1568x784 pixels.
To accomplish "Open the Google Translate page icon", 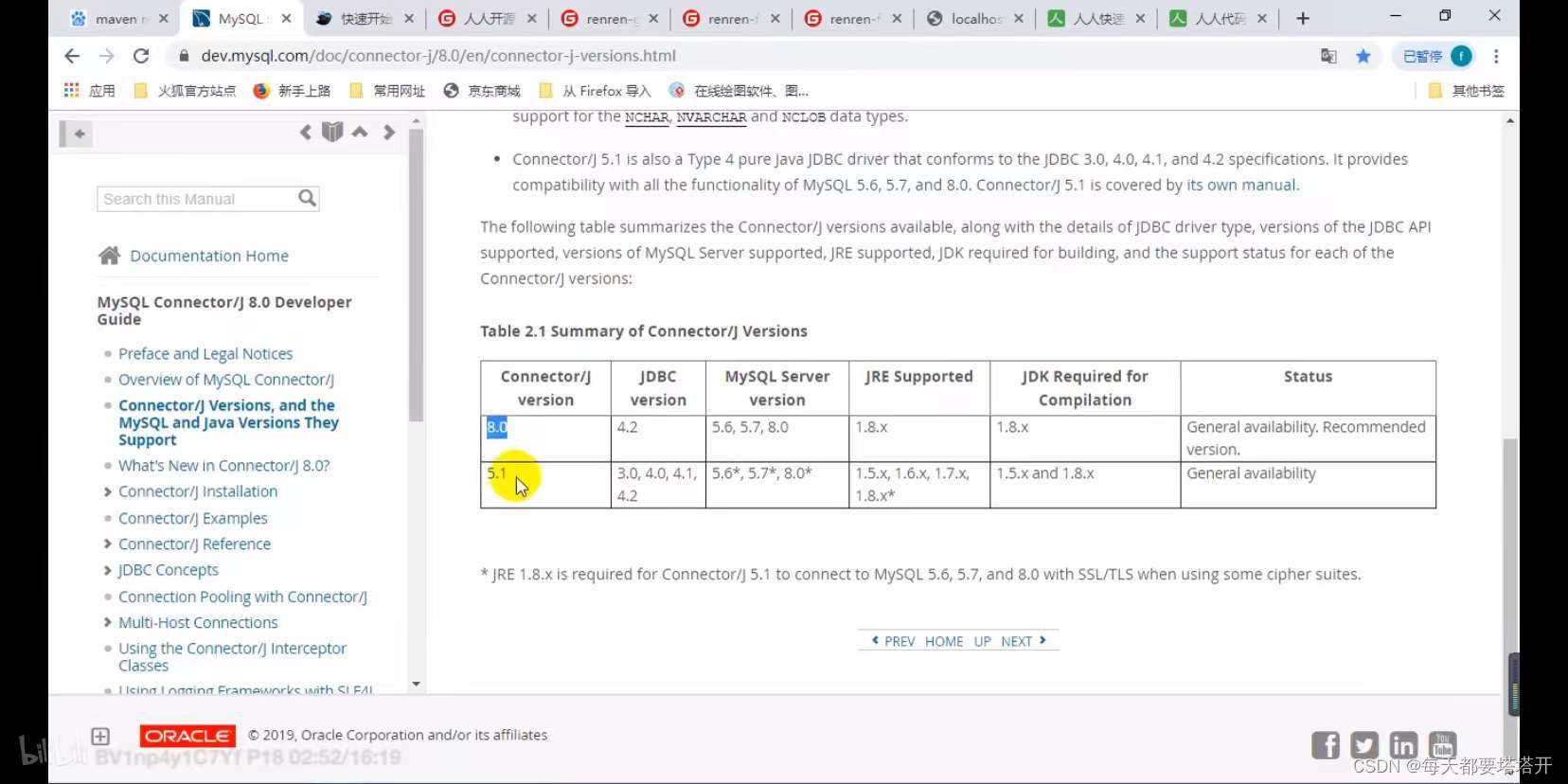I will 1328,56.
